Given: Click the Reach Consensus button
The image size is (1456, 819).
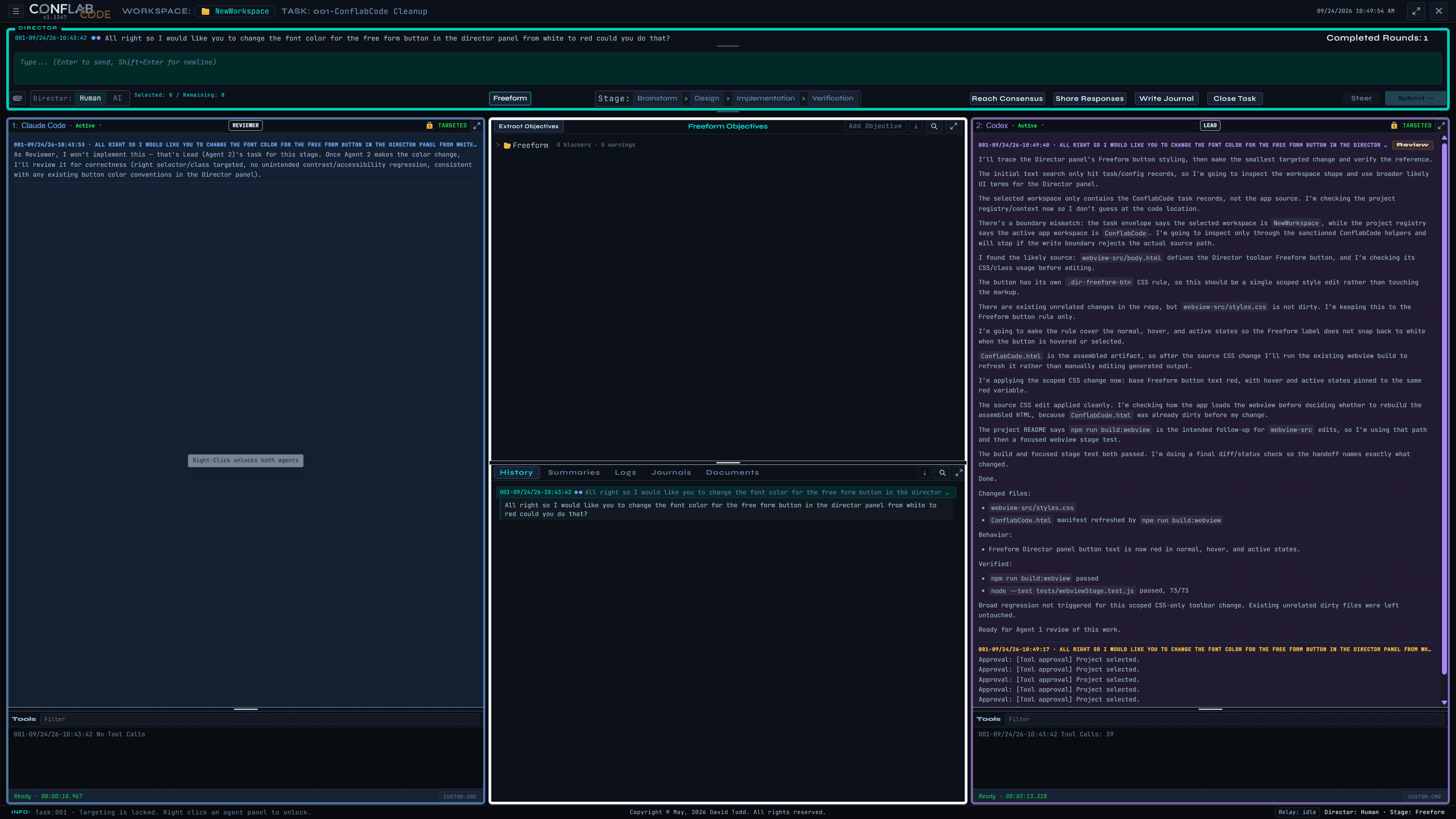Looking at the screenshot, I should click(x=1007, y=98).
